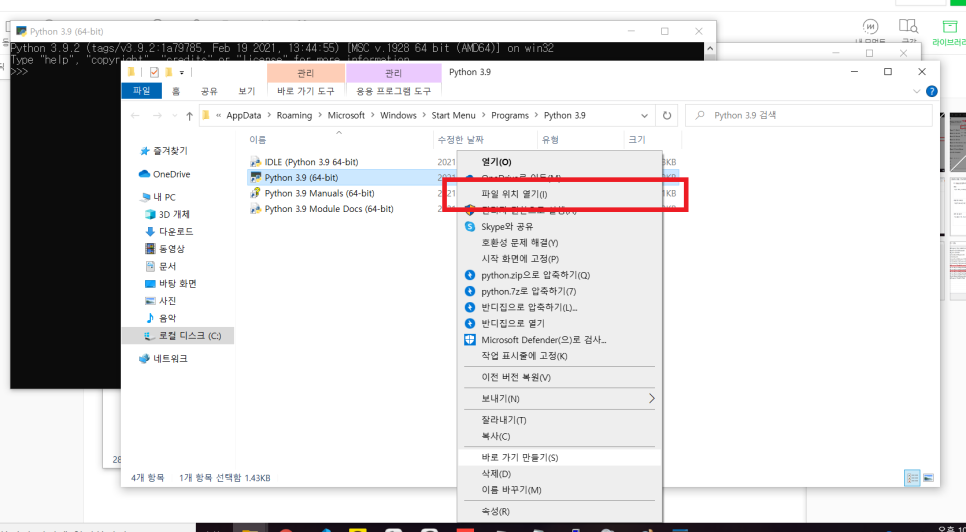Click the Python console scrollbar up arrow
This screenshot has height=532, width=966.
coord(710,49)
